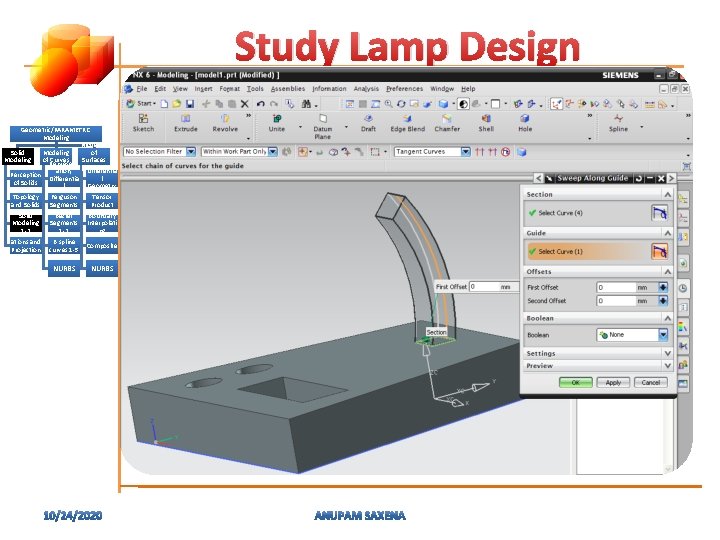This screenshot has height=540, width=720.
Task: Open Tangent Curves rule dropdown
Action: pos(466,152)
